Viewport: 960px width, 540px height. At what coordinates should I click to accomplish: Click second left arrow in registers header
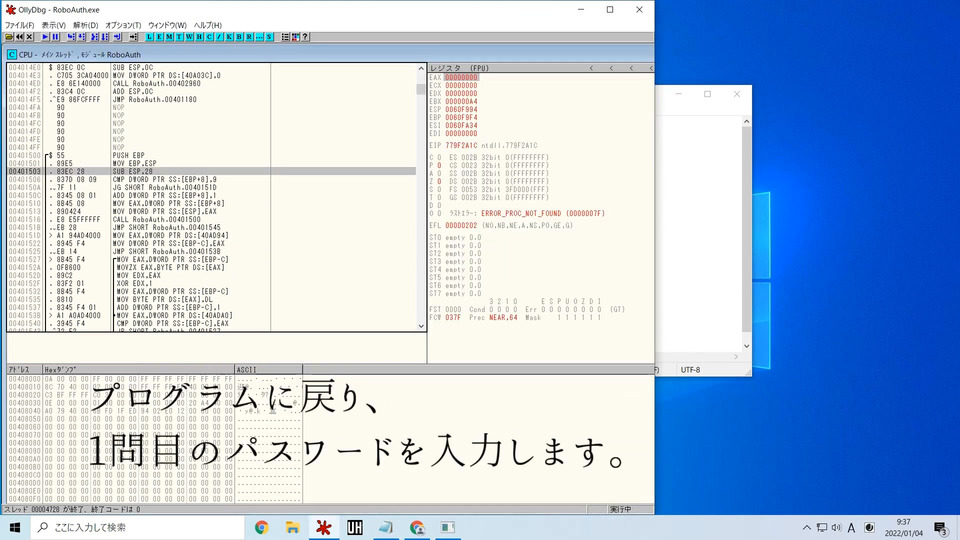pos(612,68)
